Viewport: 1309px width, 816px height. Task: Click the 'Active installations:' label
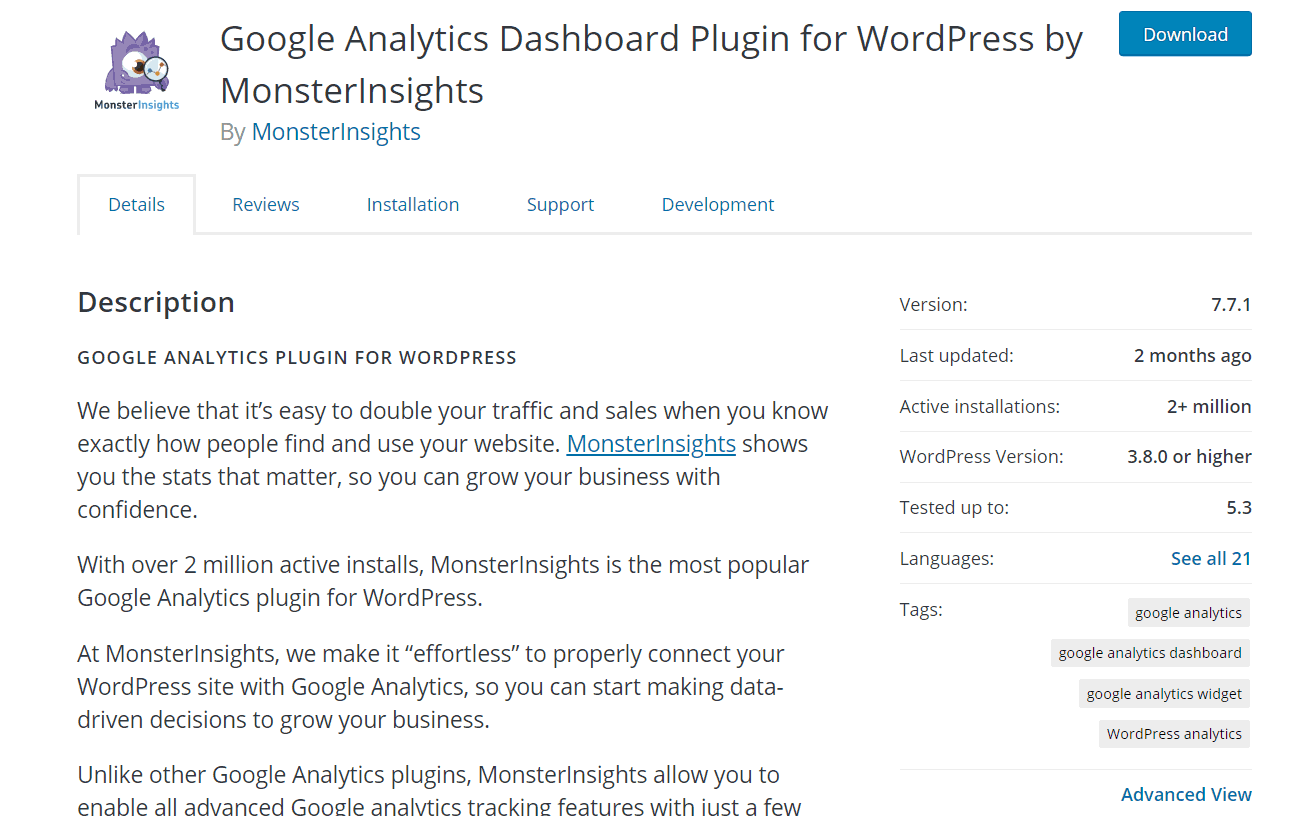[x=980, y=407]
